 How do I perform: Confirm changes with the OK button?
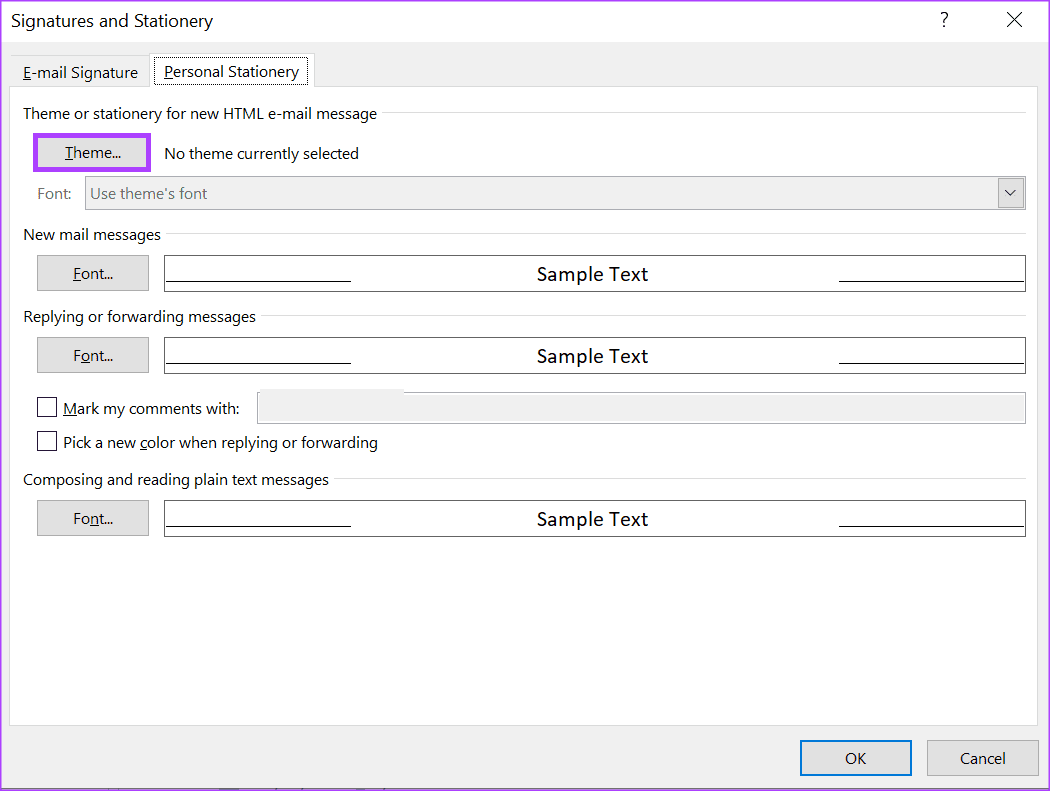tap(855, 758)
